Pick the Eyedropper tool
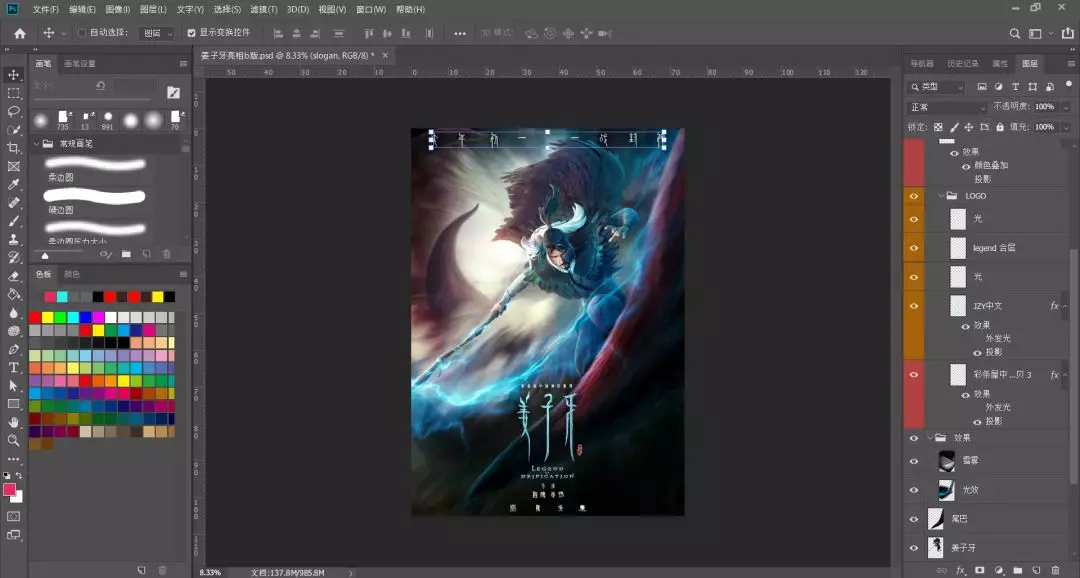Viewport: 1080px width, 578px height. click(x=14, y=184)
